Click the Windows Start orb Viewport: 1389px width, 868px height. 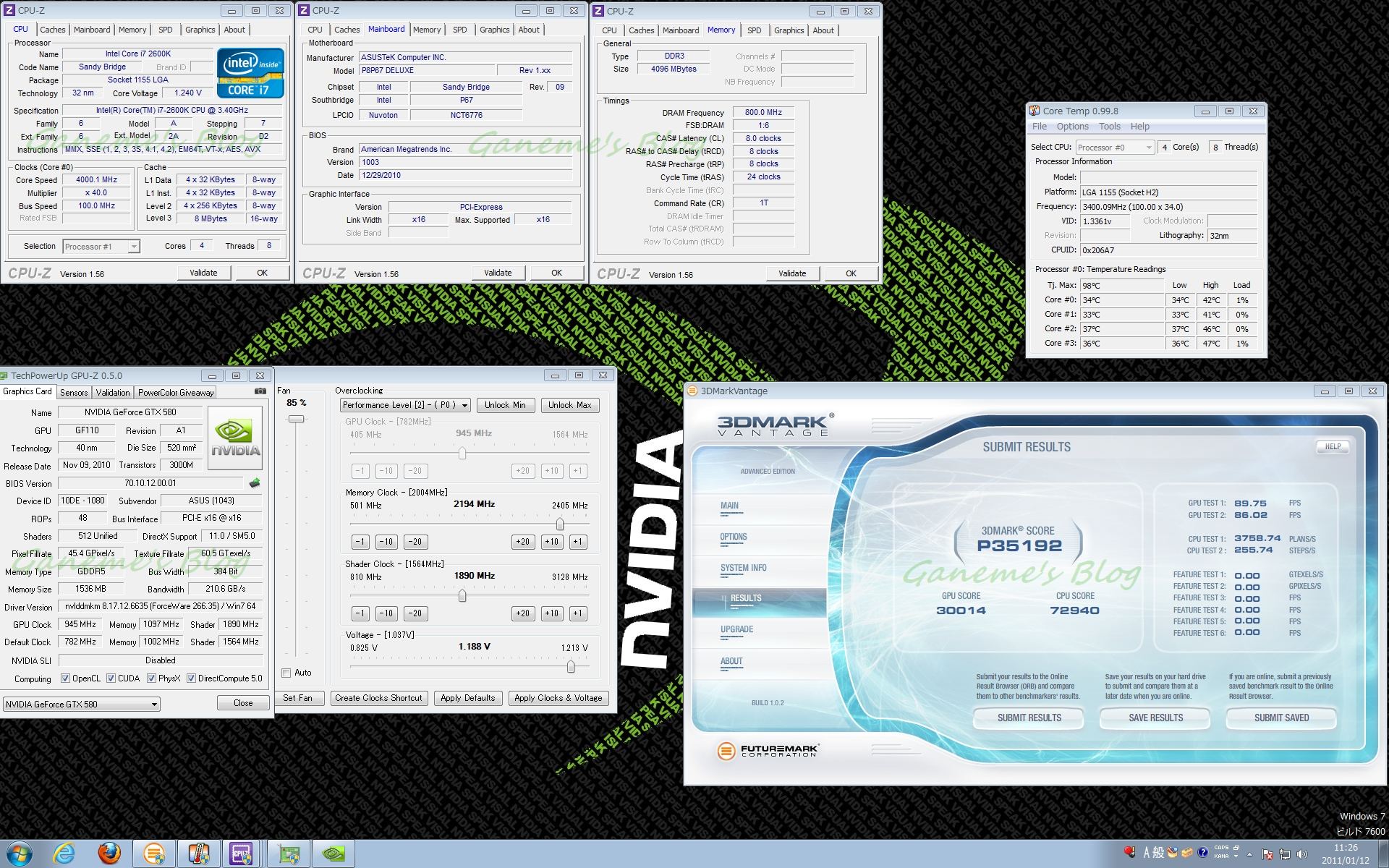(19, 854)
